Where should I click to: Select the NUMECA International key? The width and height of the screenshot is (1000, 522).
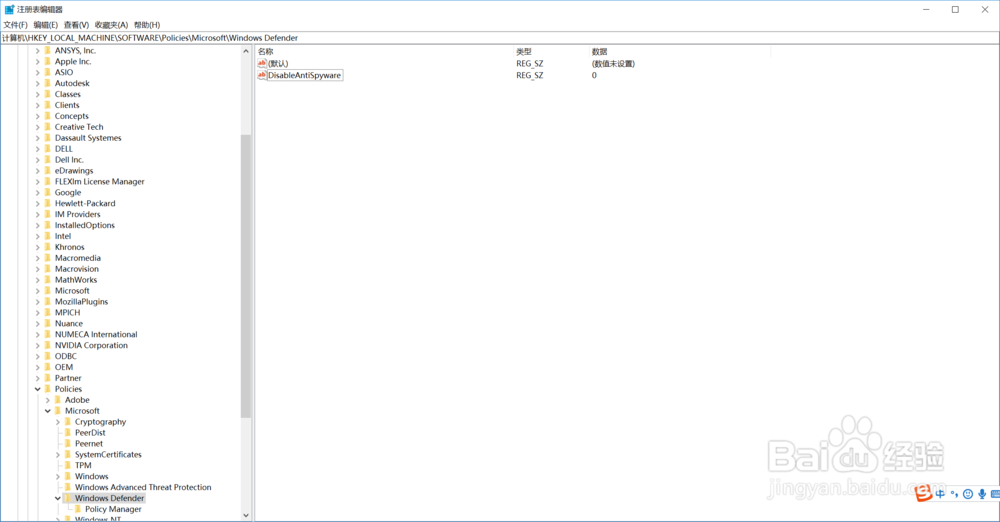coord(96,334)
